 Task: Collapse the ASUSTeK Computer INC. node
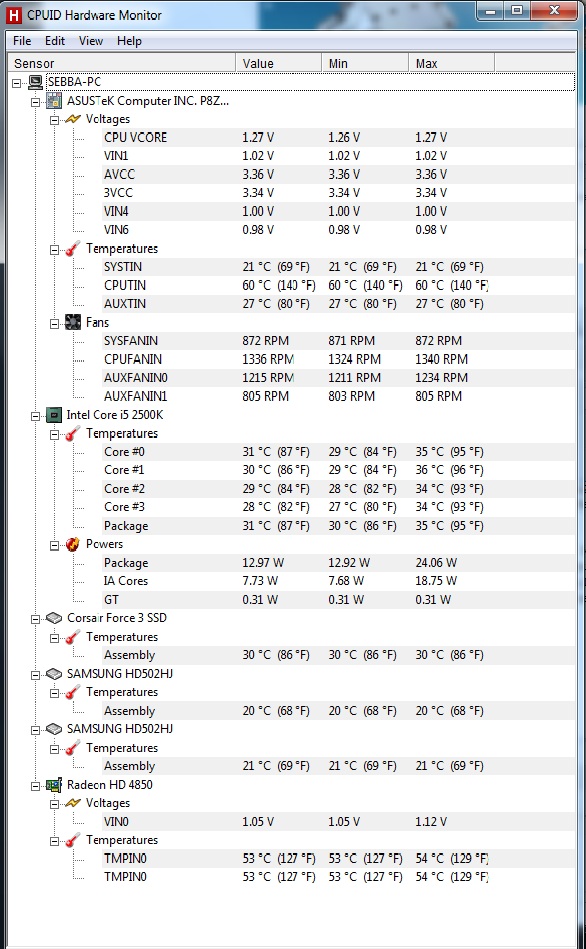(x=36, y=102)
